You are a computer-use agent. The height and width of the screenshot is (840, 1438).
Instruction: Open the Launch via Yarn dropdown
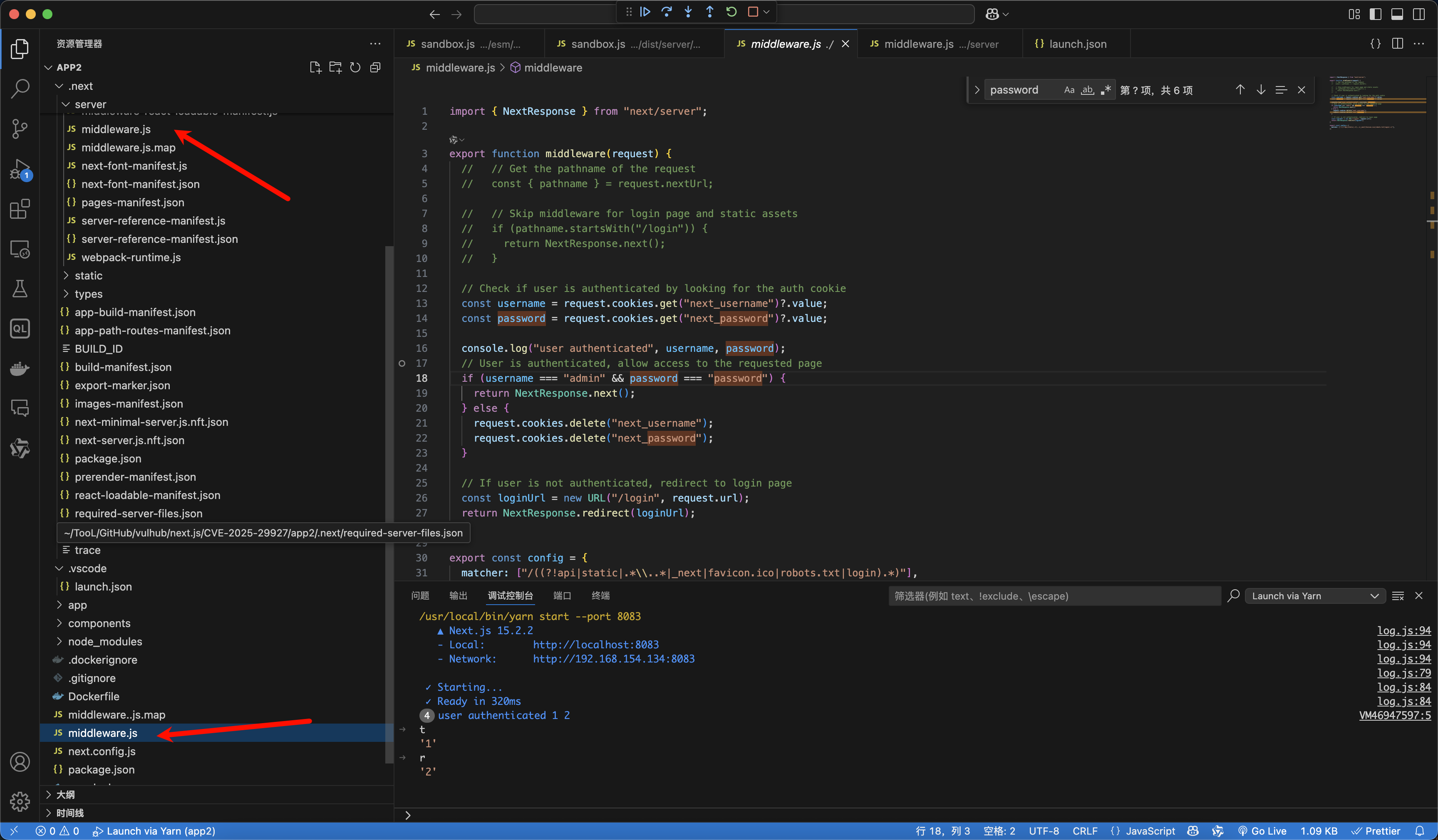(1316, 596)
